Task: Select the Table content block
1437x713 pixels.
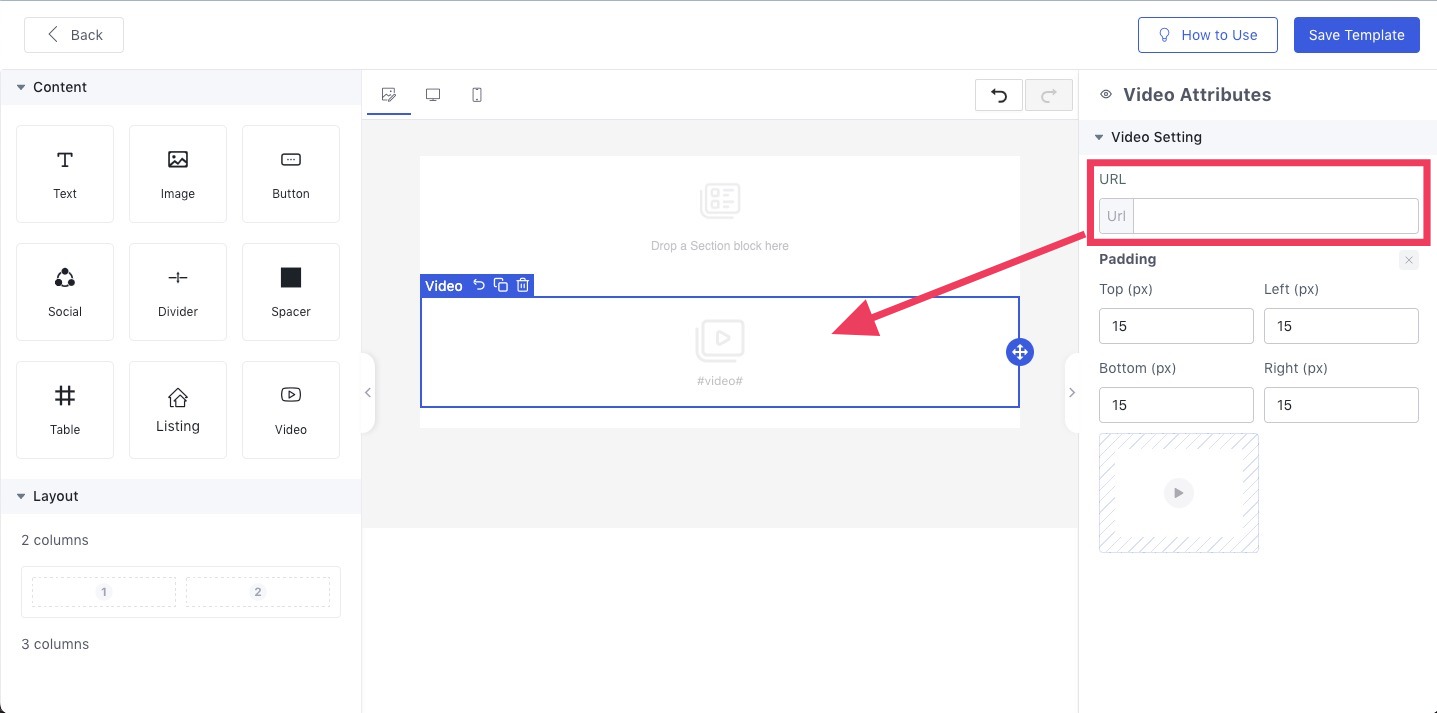Action: [65, 409]
